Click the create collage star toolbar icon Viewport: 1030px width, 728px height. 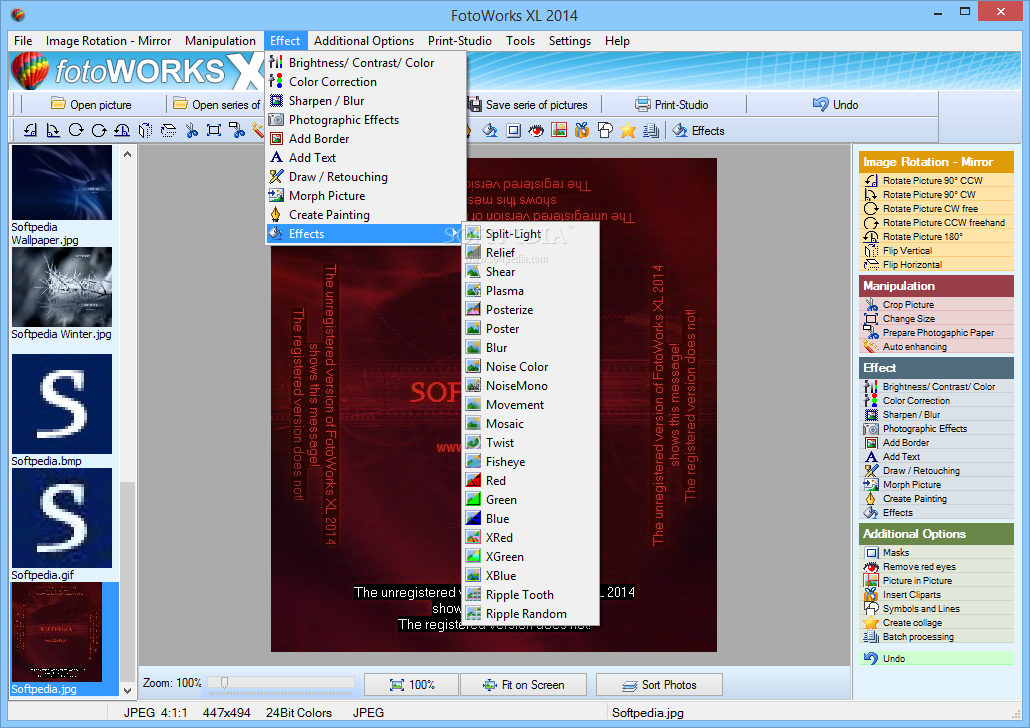point(628,130)
